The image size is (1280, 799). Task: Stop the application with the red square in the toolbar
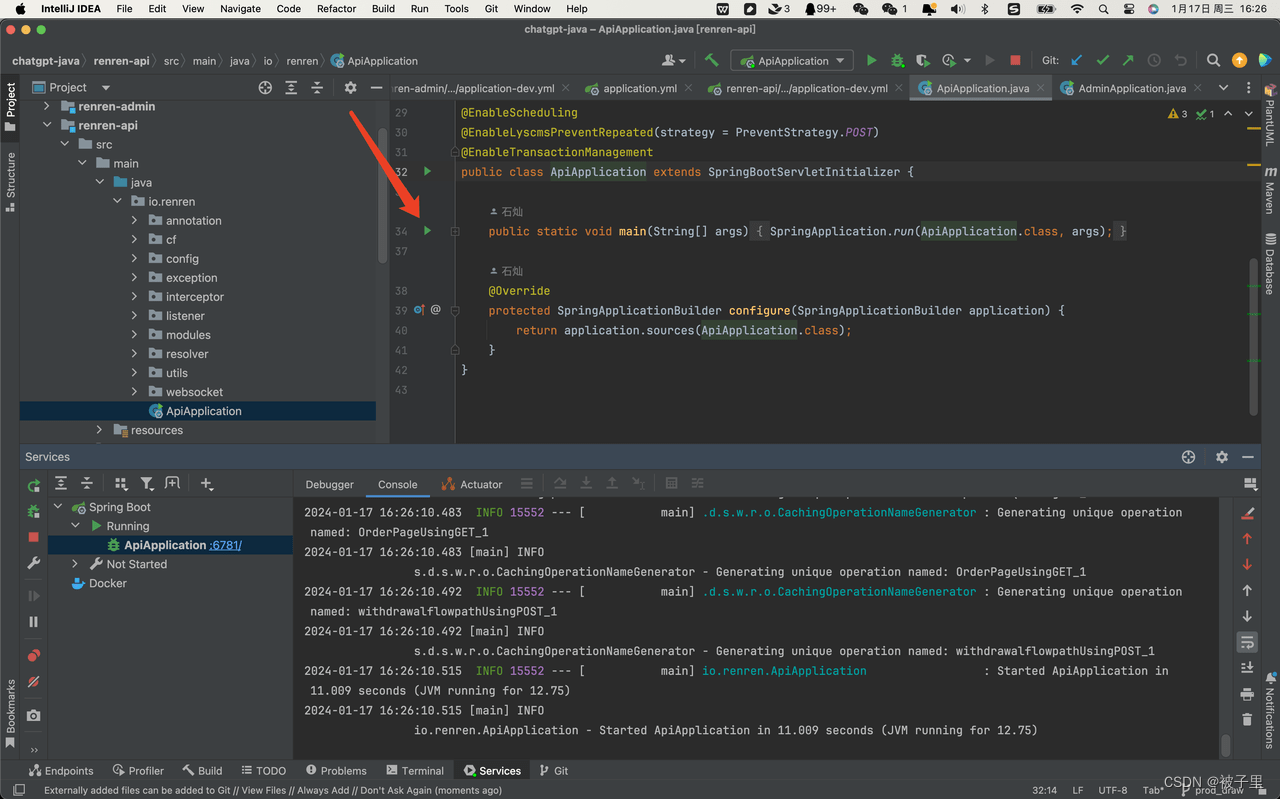(x=1015, y=61)
